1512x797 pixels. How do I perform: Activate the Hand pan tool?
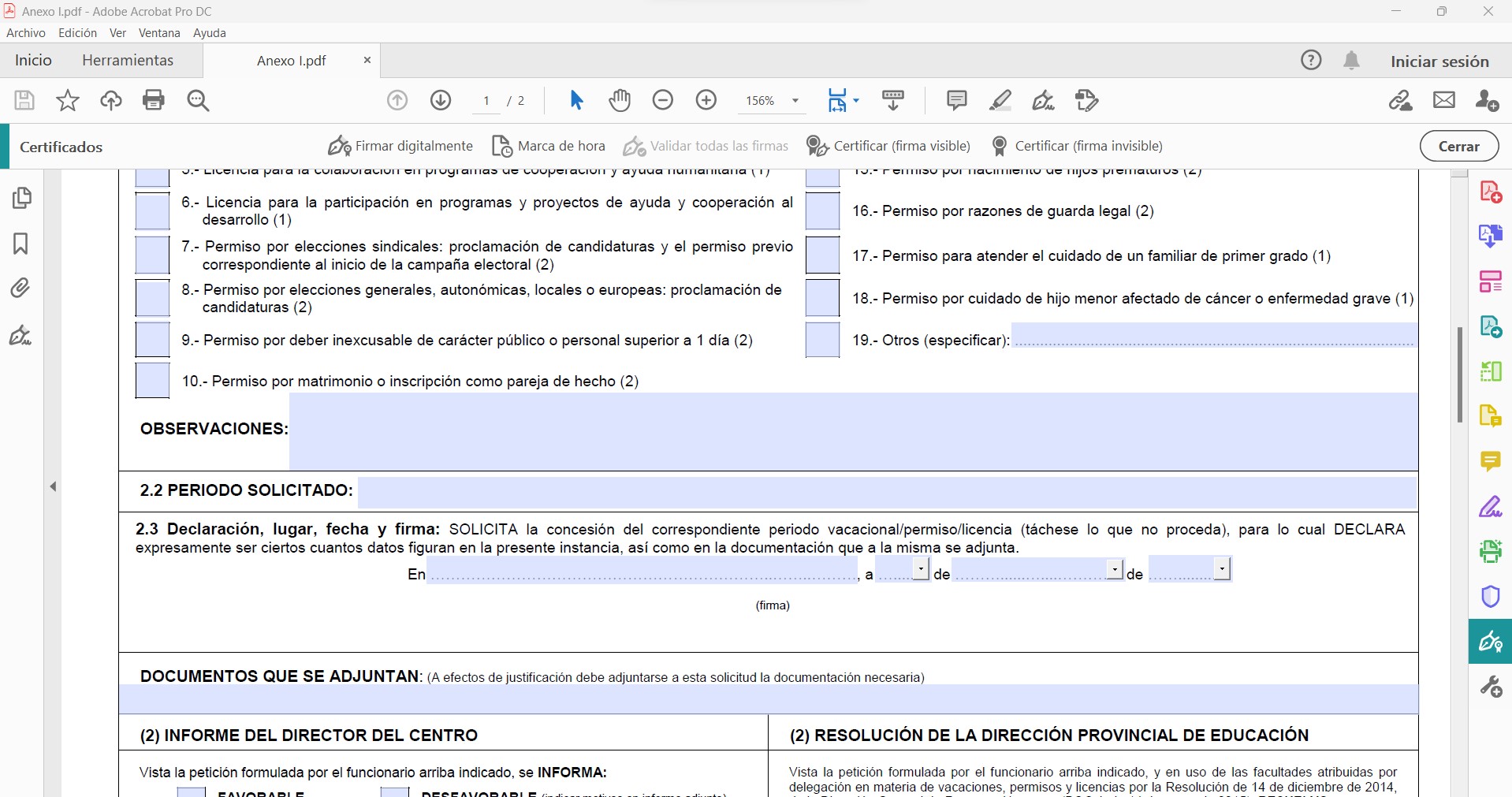coord(620,100)
